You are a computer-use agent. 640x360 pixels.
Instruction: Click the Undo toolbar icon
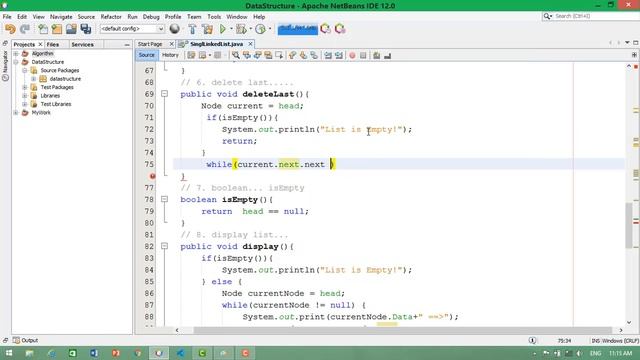pyautogui.click(x=10, y=29)
